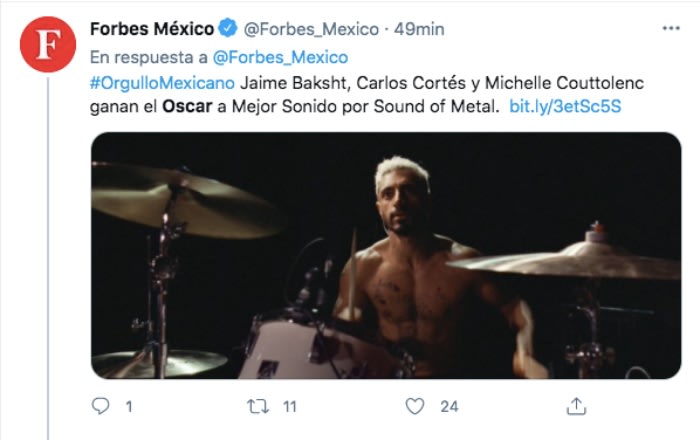This screenshot has height=440, width=700.
Task: Expand the three-dot more options menu
Action: 670,29
